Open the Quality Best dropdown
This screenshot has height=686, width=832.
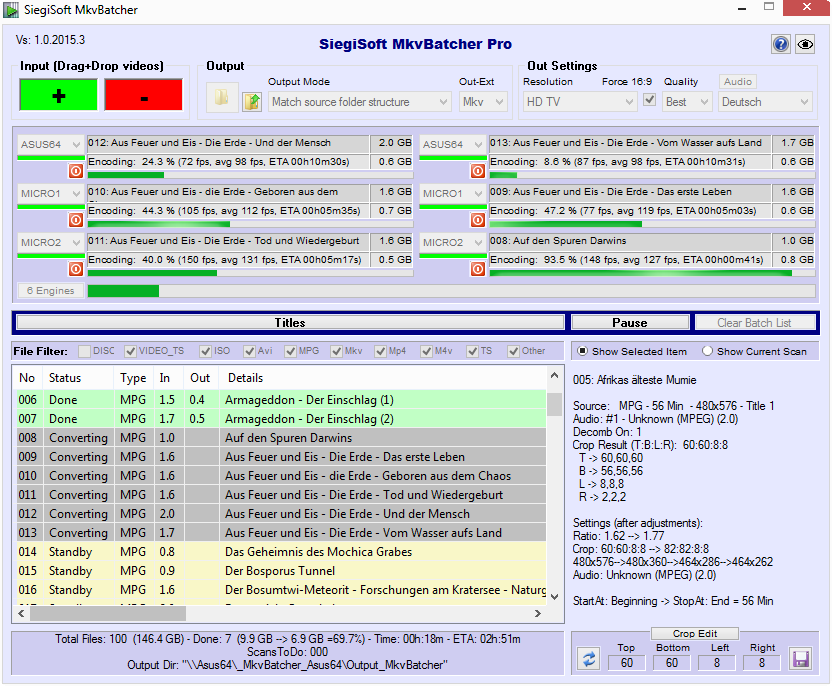click(687, 102)
